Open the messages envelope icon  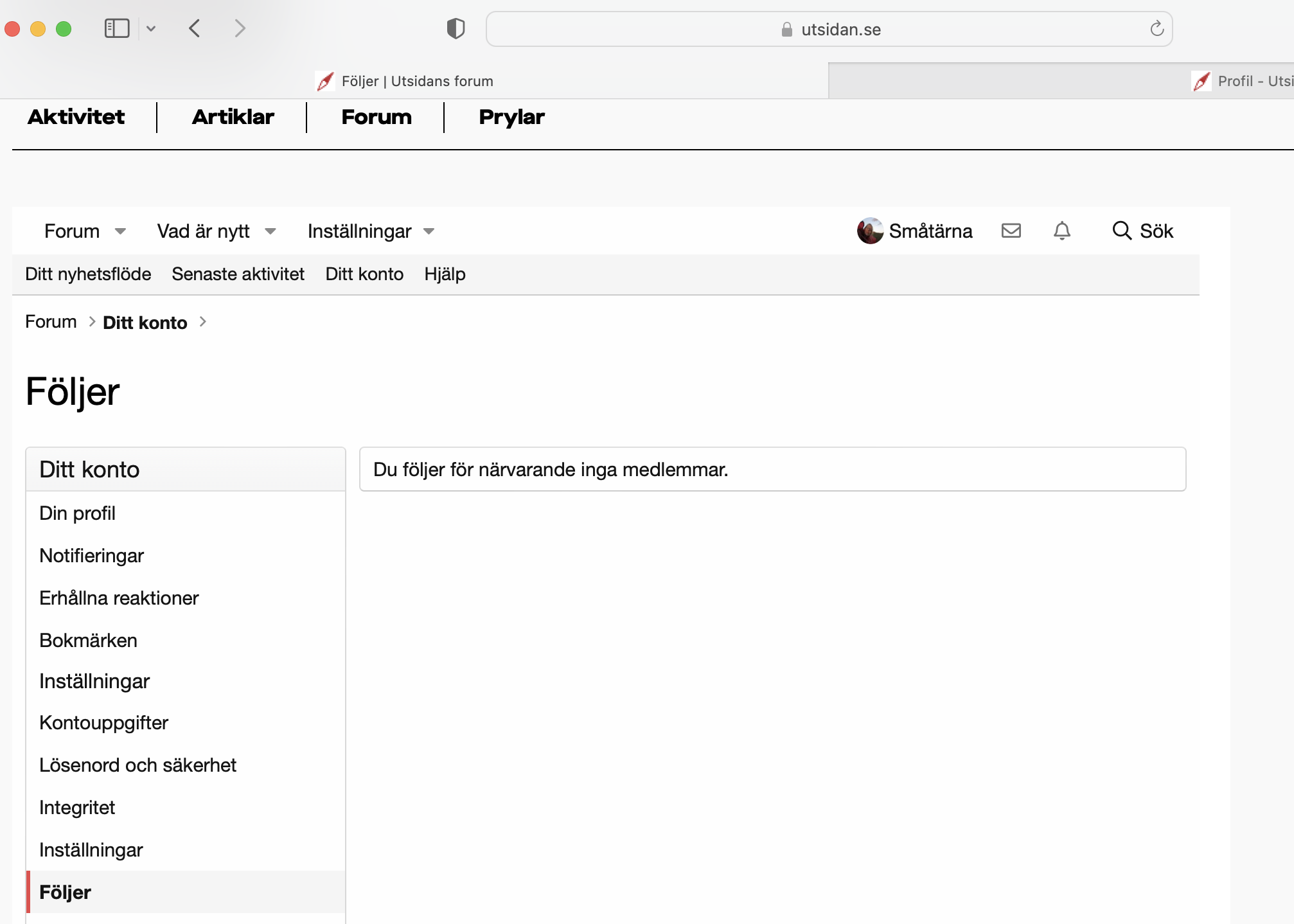pyautogui.click(x=1011, y=231)
